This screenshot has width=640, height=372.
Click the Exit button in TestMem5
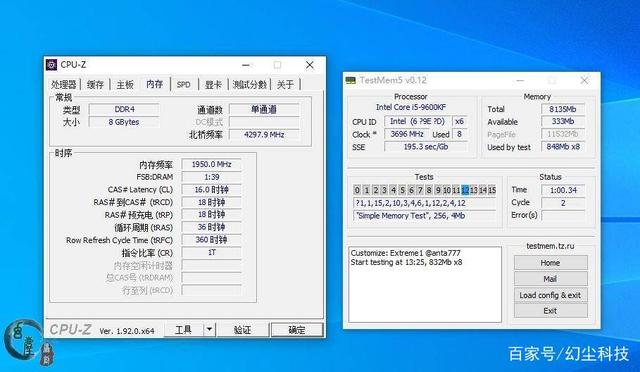tap(550, 311)
